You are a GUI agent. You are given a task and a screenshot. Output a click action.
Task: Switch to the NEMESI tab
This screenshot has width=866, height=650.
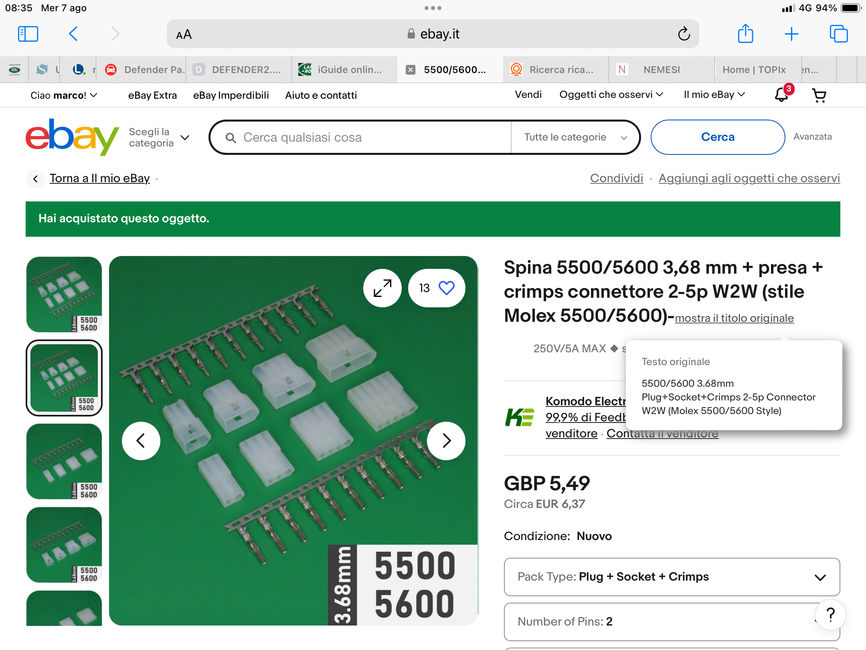[661, 70]
